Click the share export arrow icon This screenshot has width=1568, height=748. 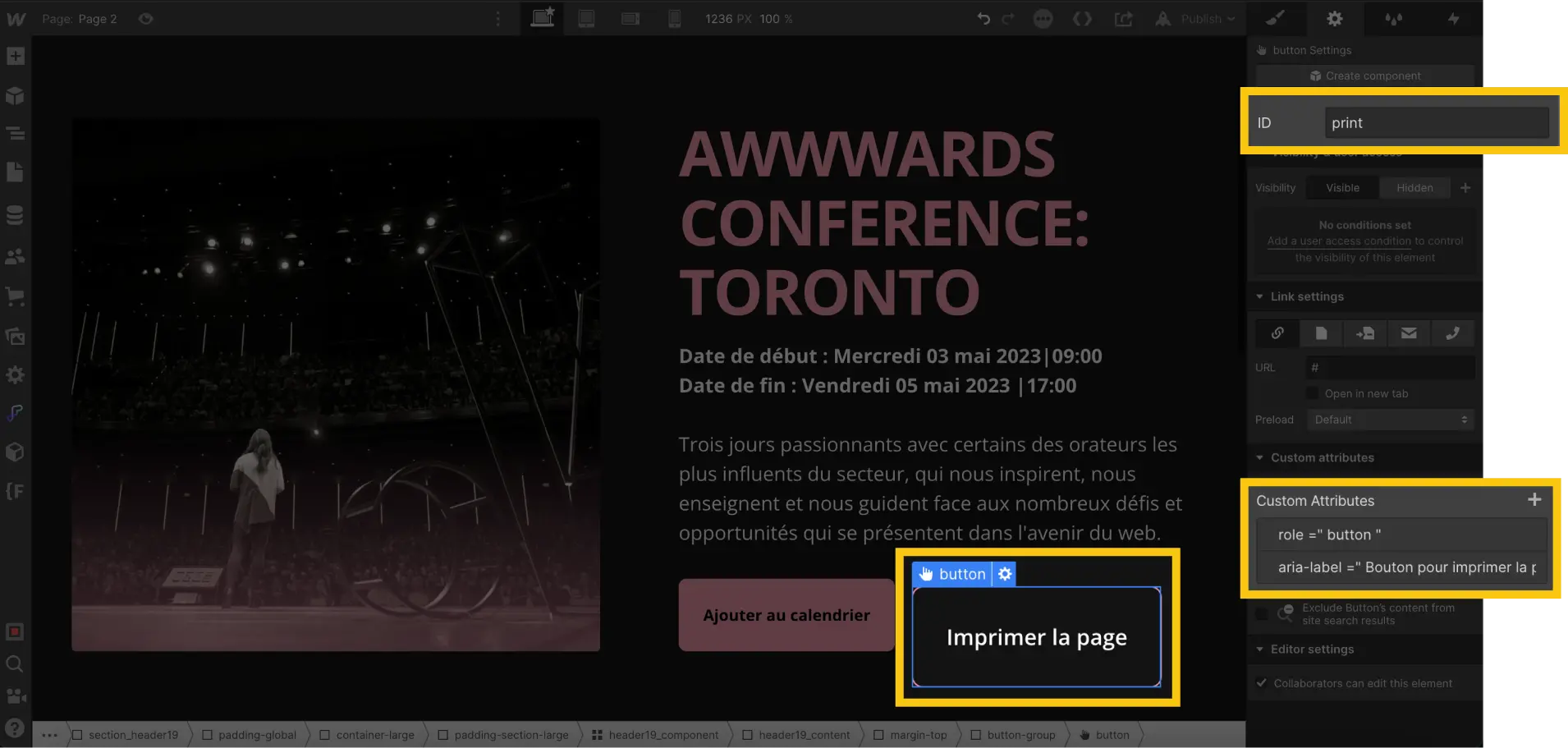1123,19
